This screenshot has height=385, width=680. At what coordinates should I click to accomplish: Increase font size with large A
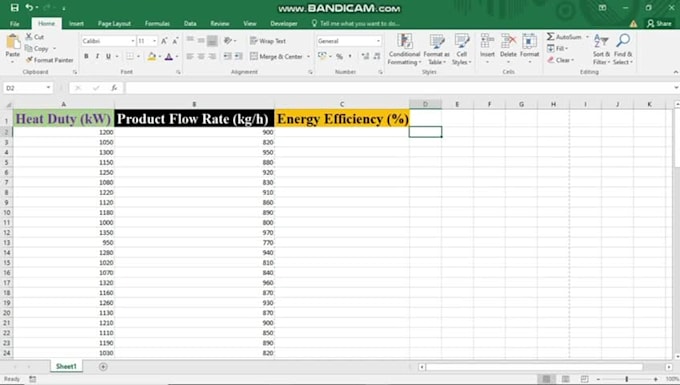(x=164, y=41)
